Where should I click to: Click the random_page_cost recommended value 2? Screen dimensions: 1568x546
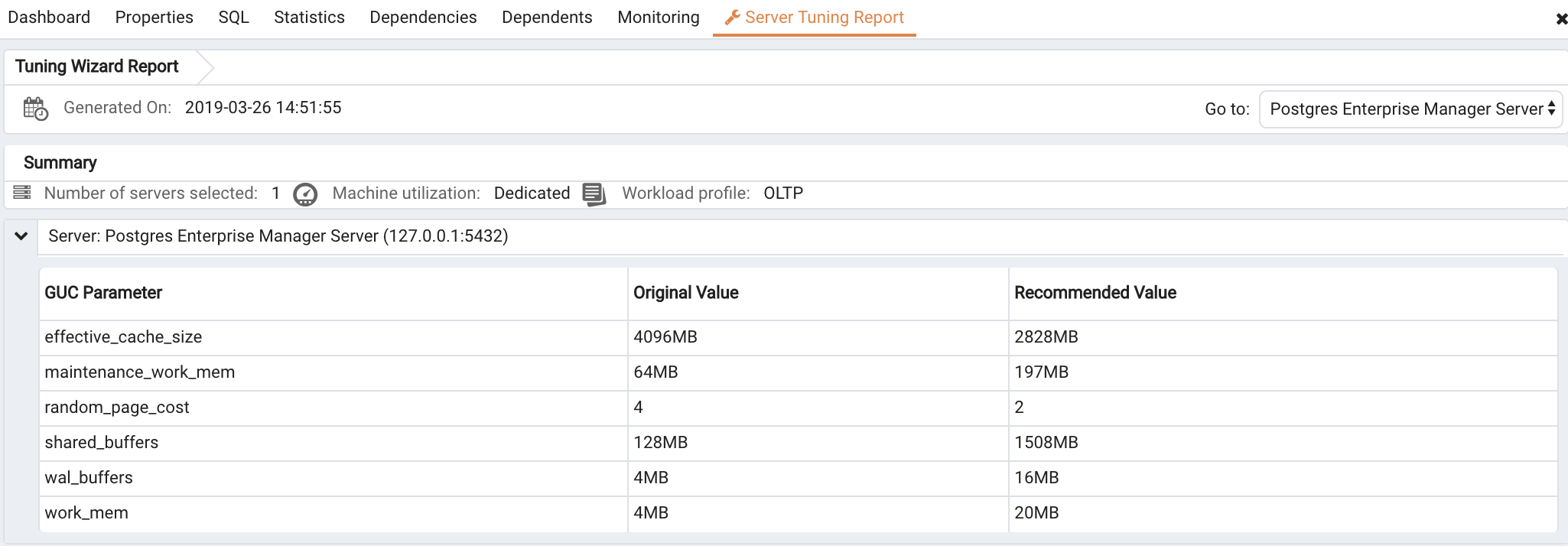(x=1019, y=408)
